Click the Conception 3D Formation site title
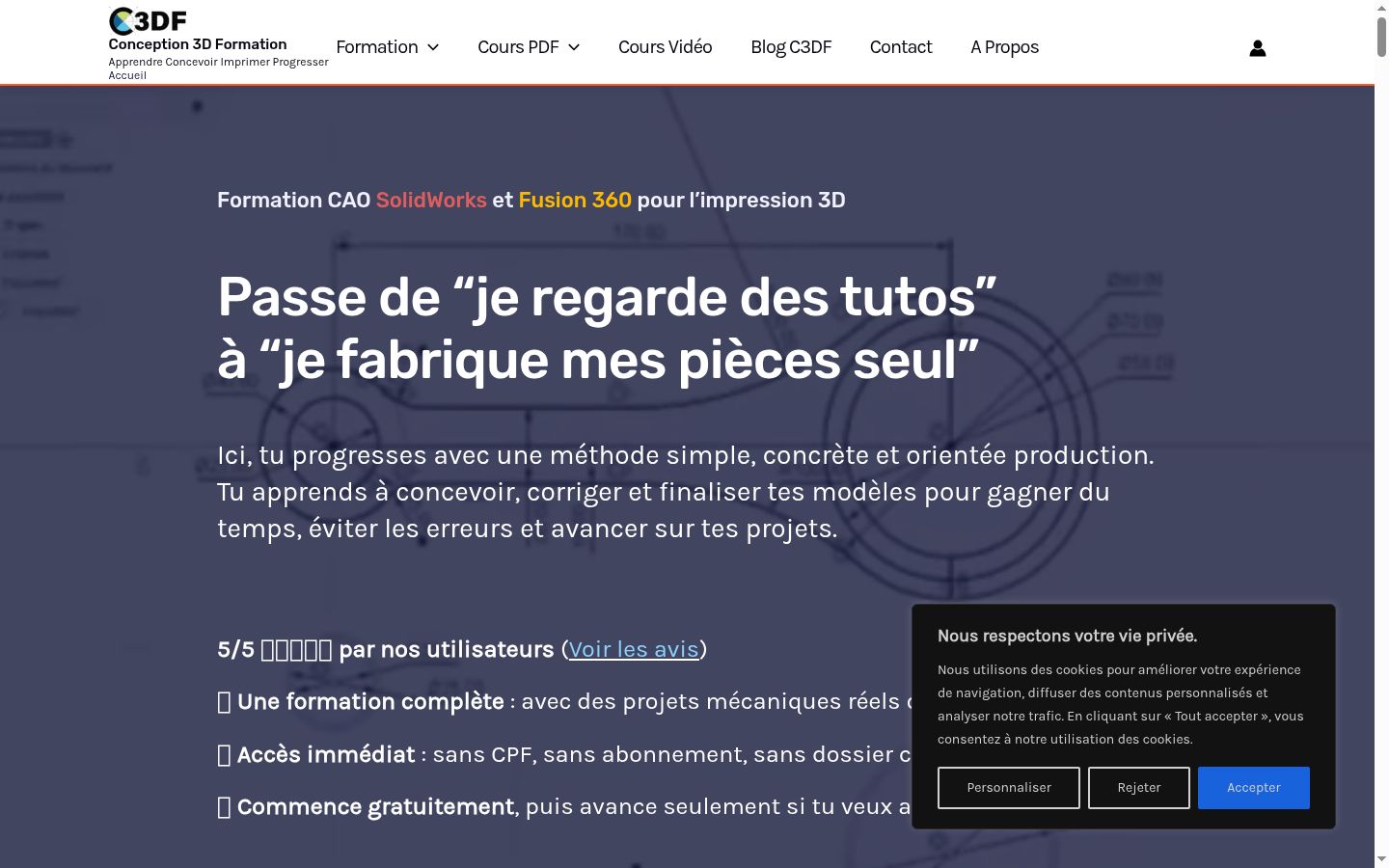The height and width of the screenshot is (868, 1389). click(198, 44)
